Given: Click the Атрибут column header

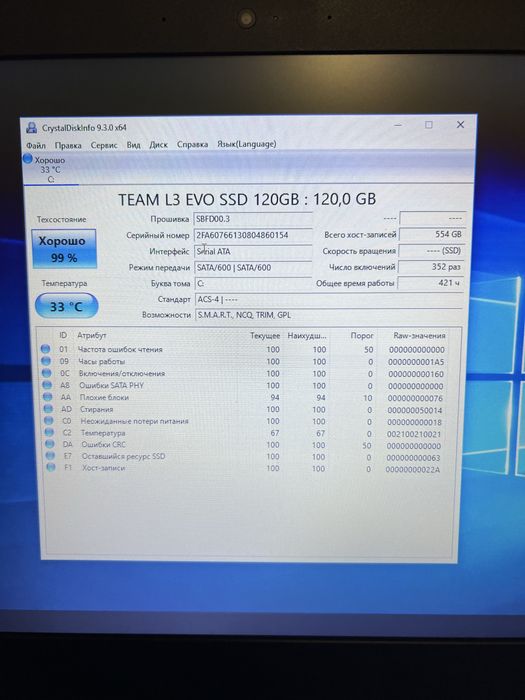Looking at the screenshot, I should (92, 335).
